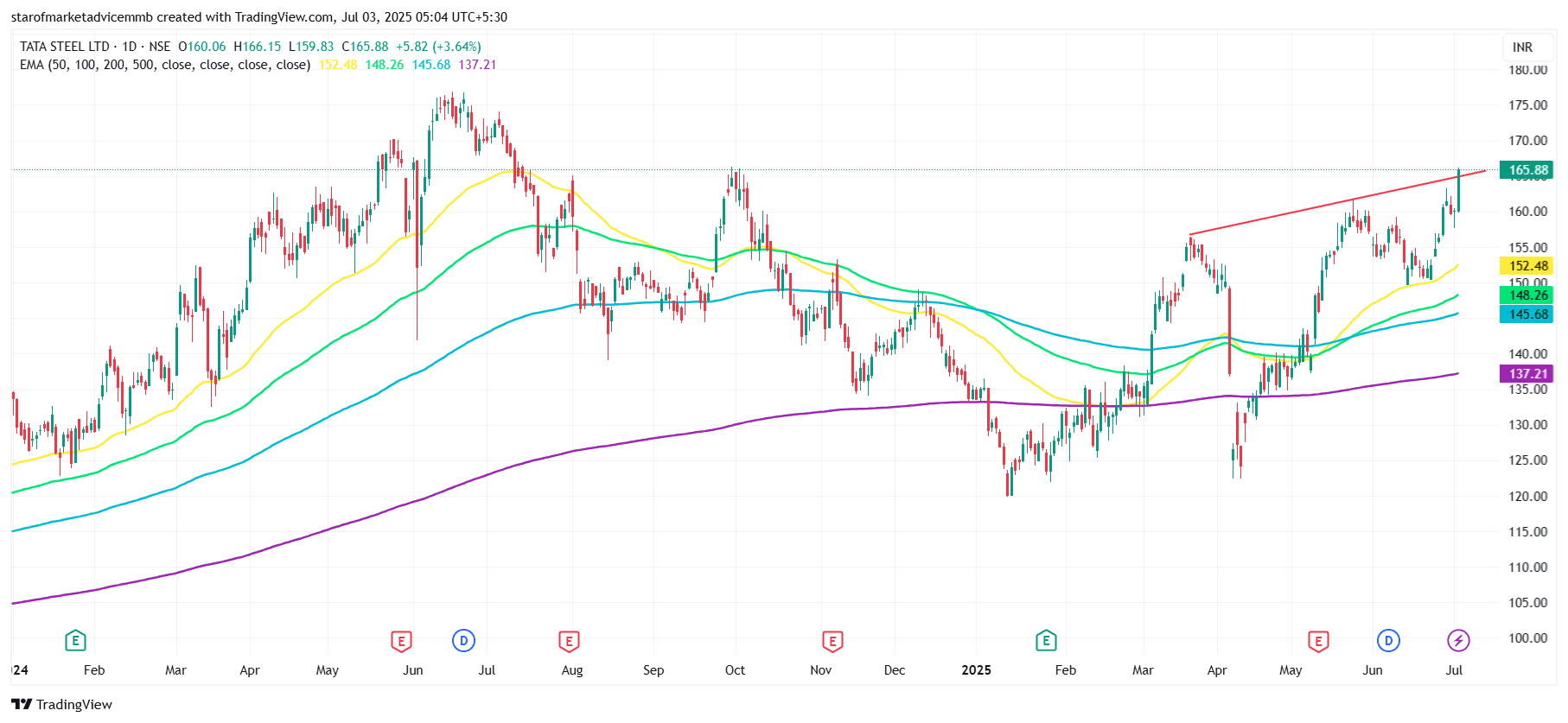Viewport: 1568px width, 723px height.
Task: Click the EMA (50, 100, 200, 500) indicator legend
Action: 165,65
